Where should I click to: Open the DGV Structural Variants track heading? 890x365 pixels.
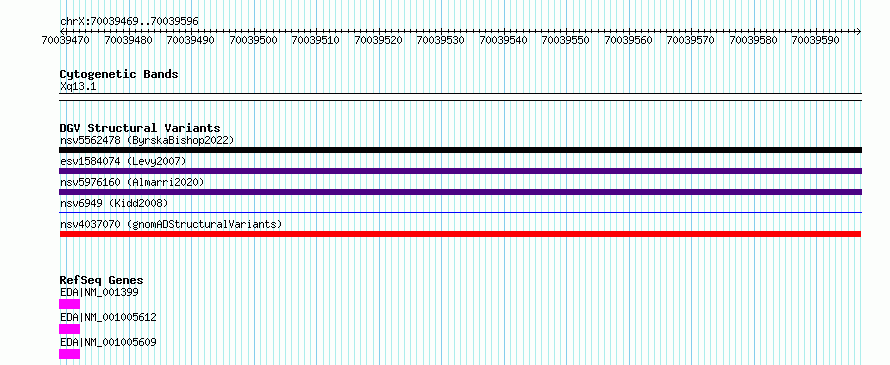tap(140, 128)
